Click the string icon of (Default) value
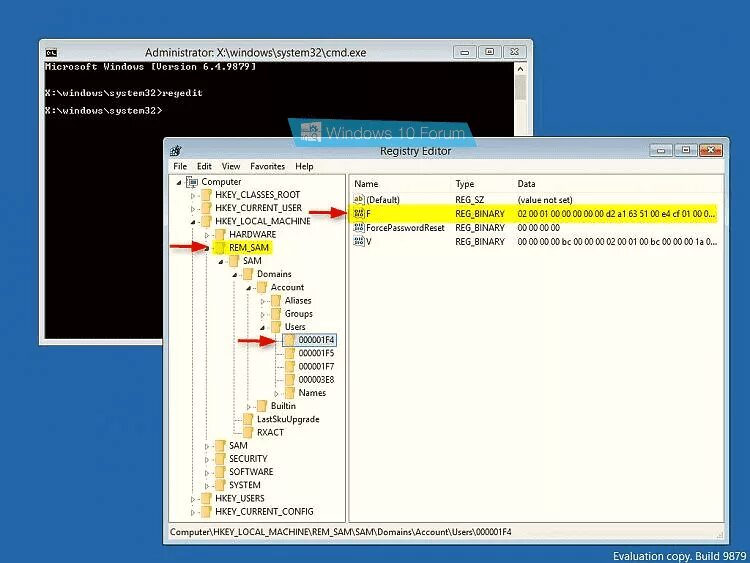Viewport: 750px width, 563px height. point(359,199)
